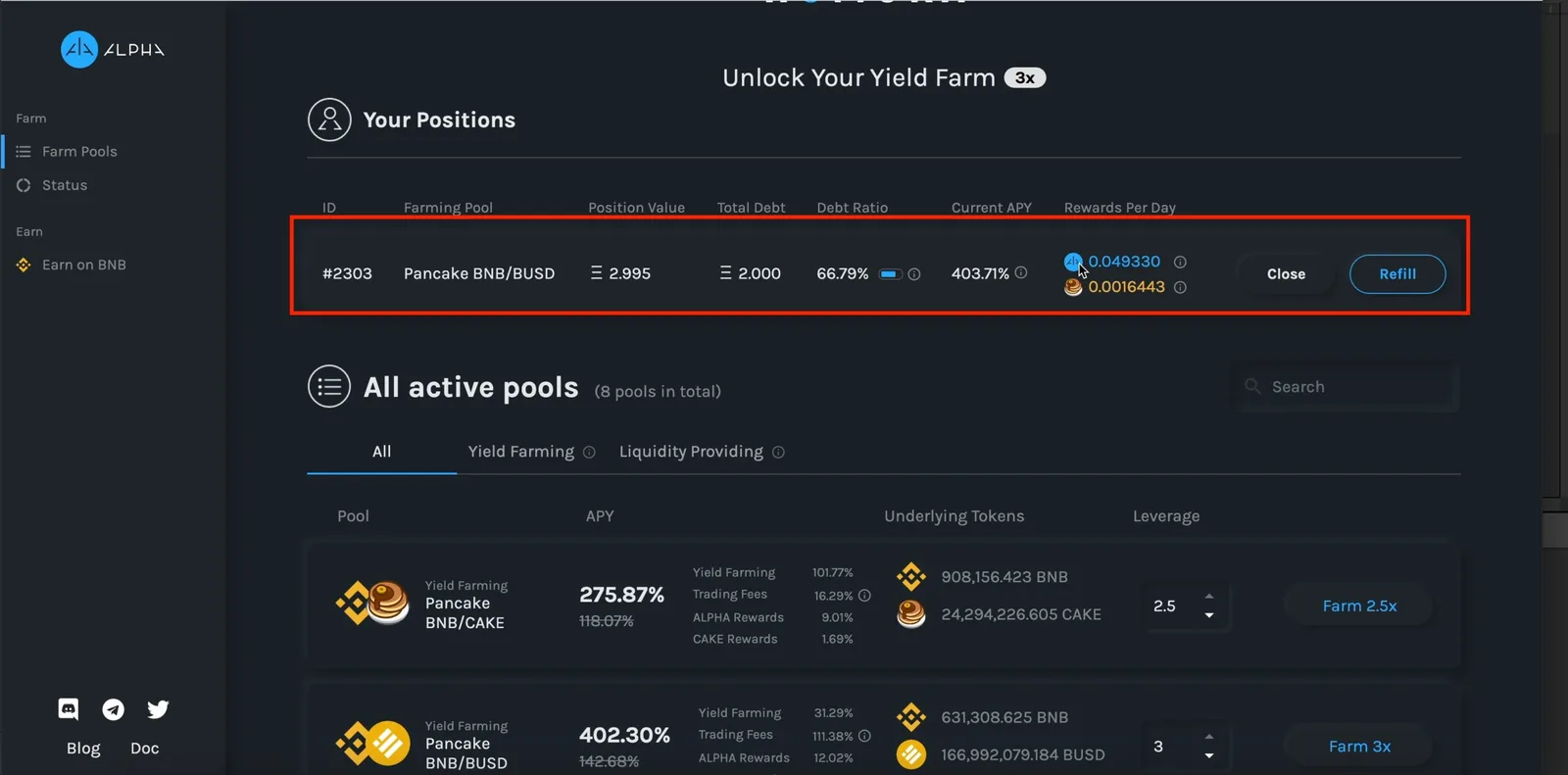Click Trading Fees info icon beside 111.38%
The image size is (1568, 775).
(x=864, y=736)
